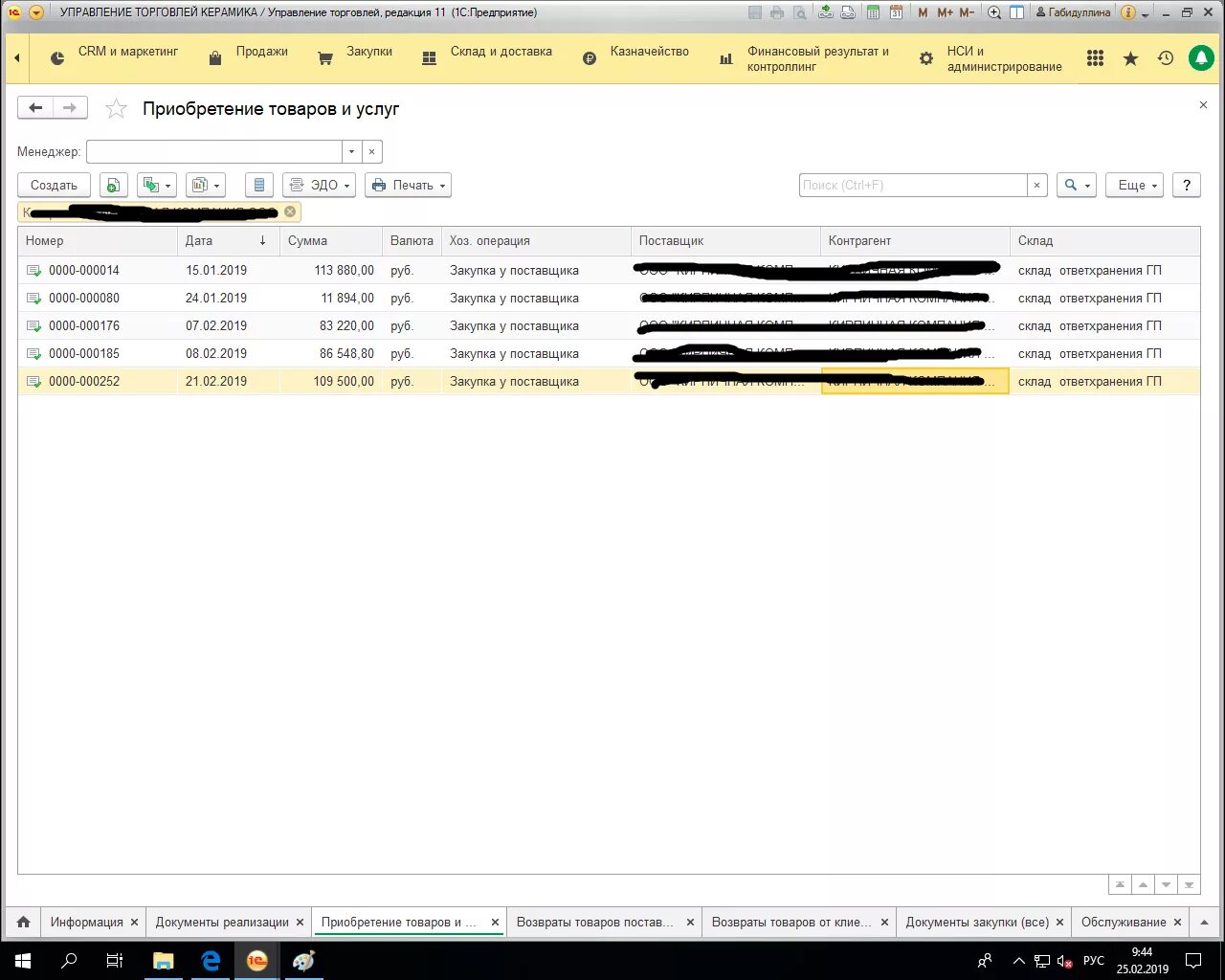The height and width of the screenshot is (980, 1225).
Task: Open Edge browser from taskbar
Action: click(x=211, y=961)
